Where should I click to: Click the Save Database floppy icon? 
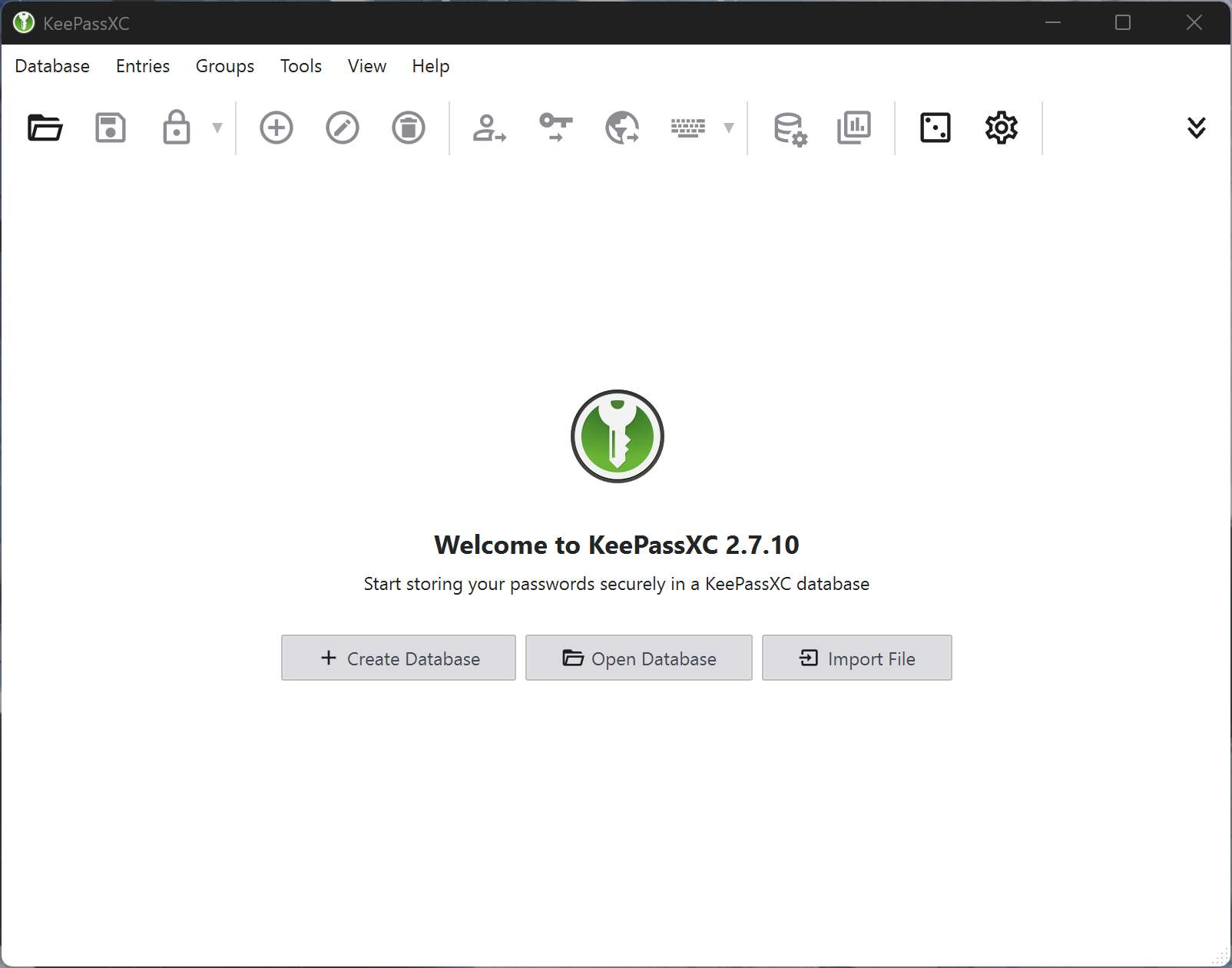111,128
